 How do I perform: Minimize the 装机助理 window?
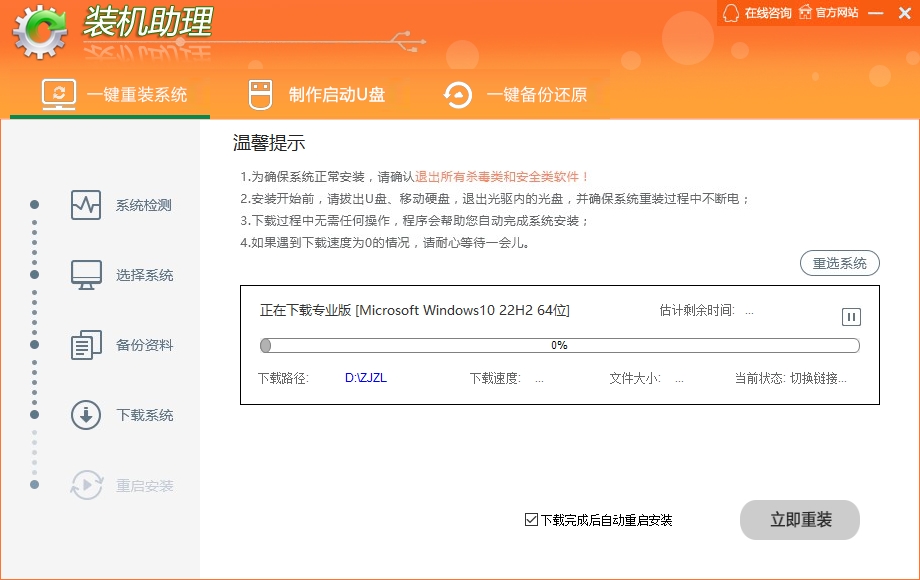coord(876,13)
